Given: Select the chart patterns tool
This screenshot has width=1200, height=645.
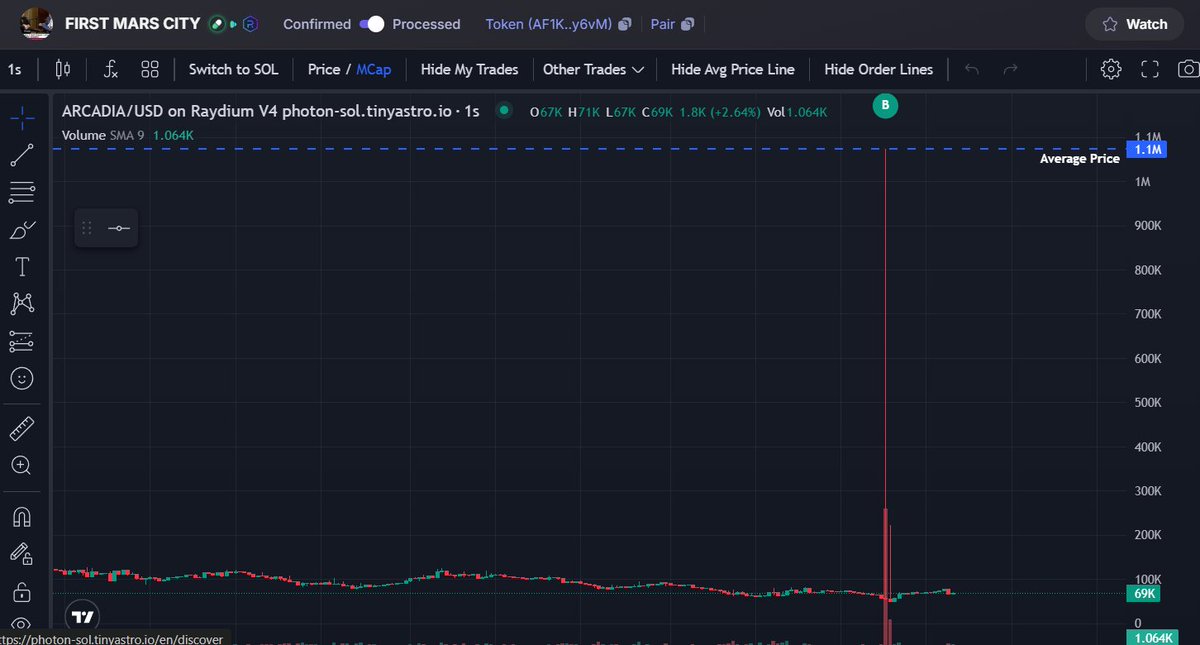Looking at the screenshot, I should (22, 303).
